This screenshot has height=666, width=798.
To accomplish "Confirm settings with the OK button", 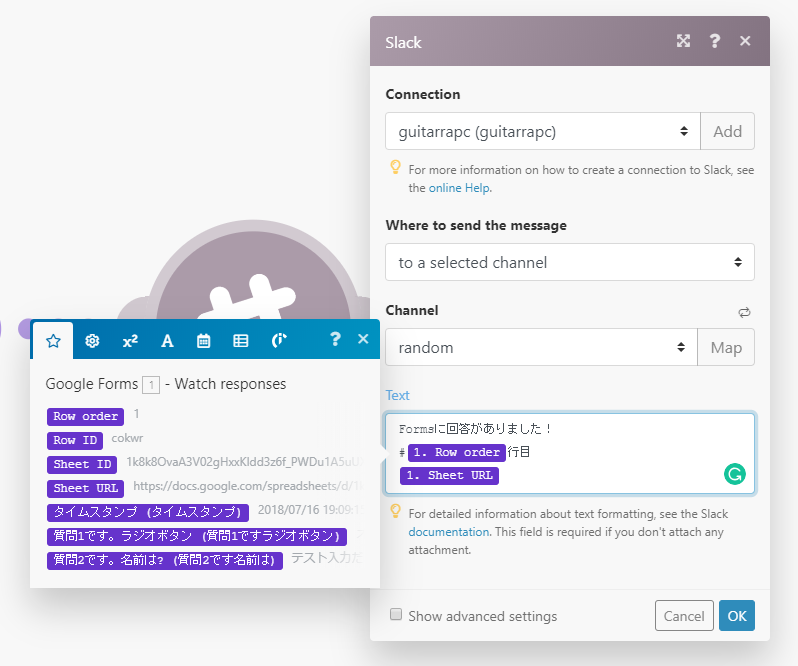I will pyautogui.click(x=736, y=616).
